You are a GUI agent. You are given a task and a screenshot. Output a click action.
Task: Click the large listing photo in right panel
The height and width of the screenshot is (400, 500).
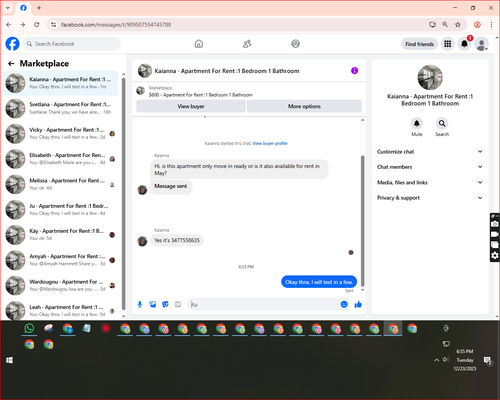click(430, 77)
